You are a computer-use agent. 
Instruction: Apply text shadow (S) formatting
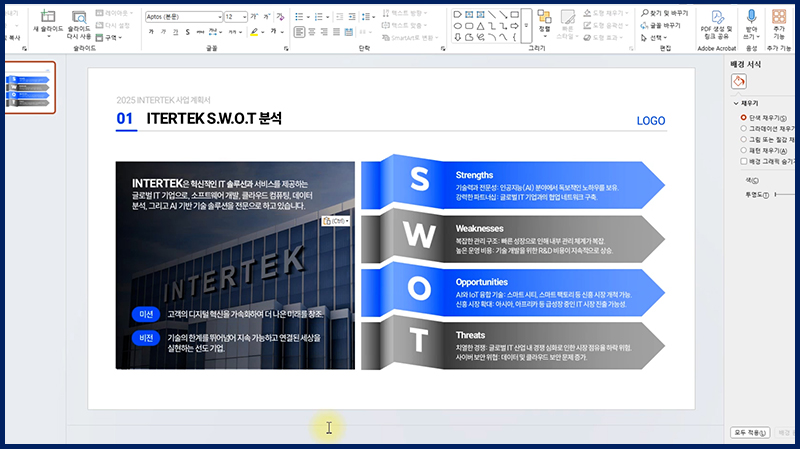pyautogui.click(x=188, y=32)
